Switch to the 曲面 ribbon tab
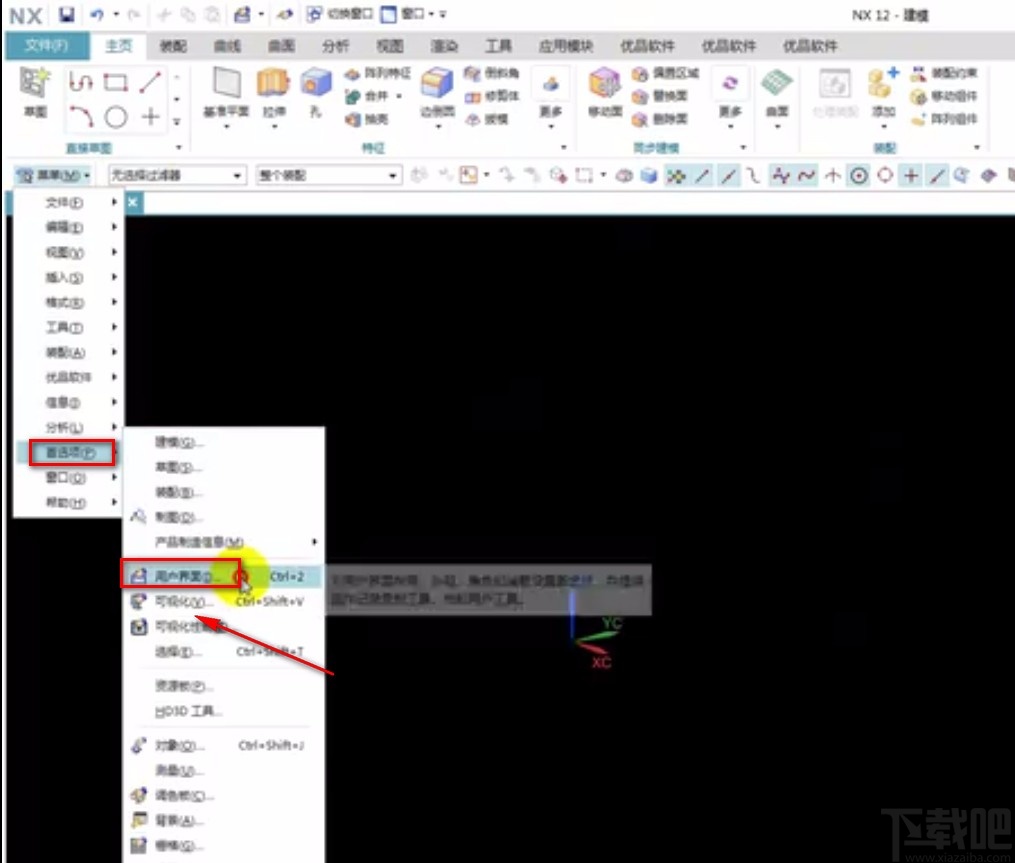 [x=281, y=46]
